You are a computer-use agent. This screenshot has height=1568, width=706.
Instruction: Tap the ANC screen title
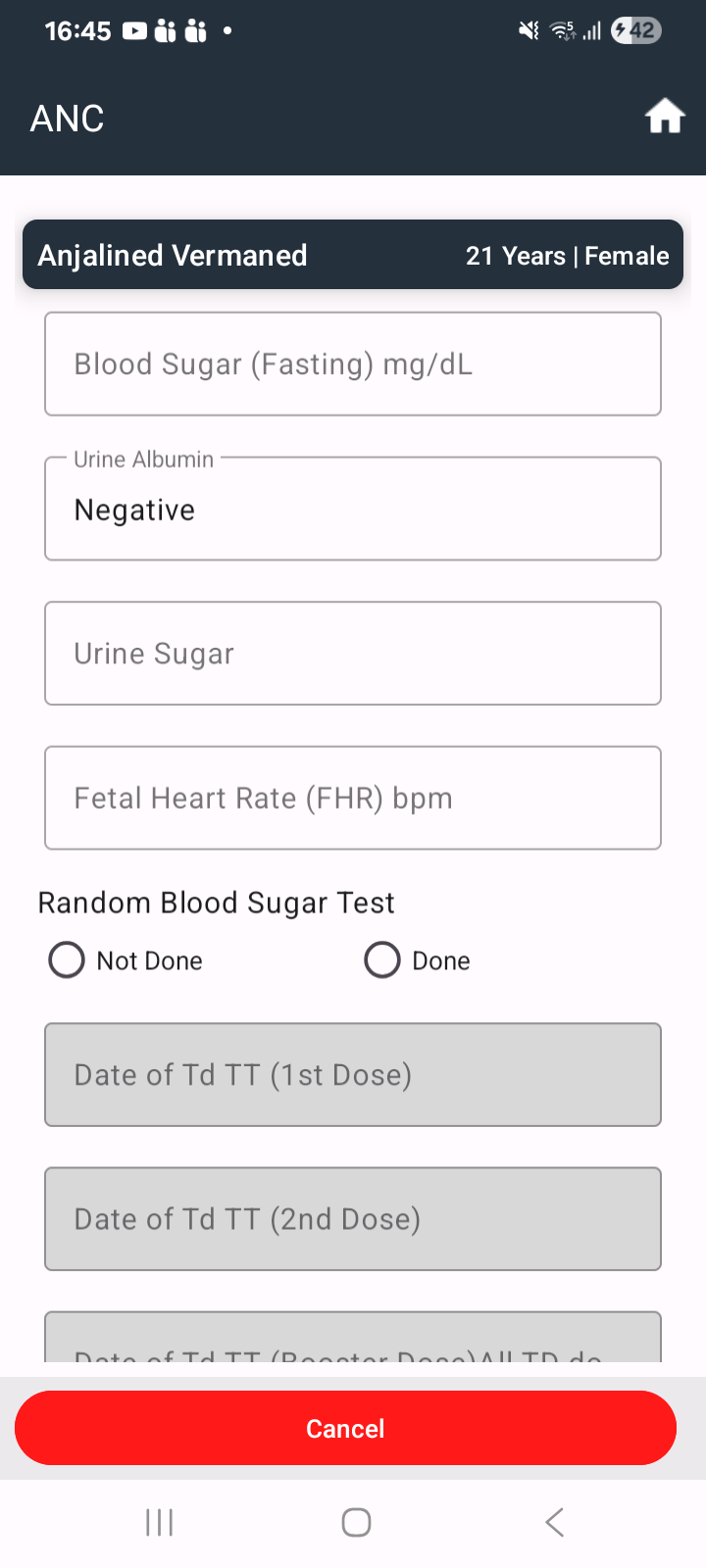pos(67,119)
